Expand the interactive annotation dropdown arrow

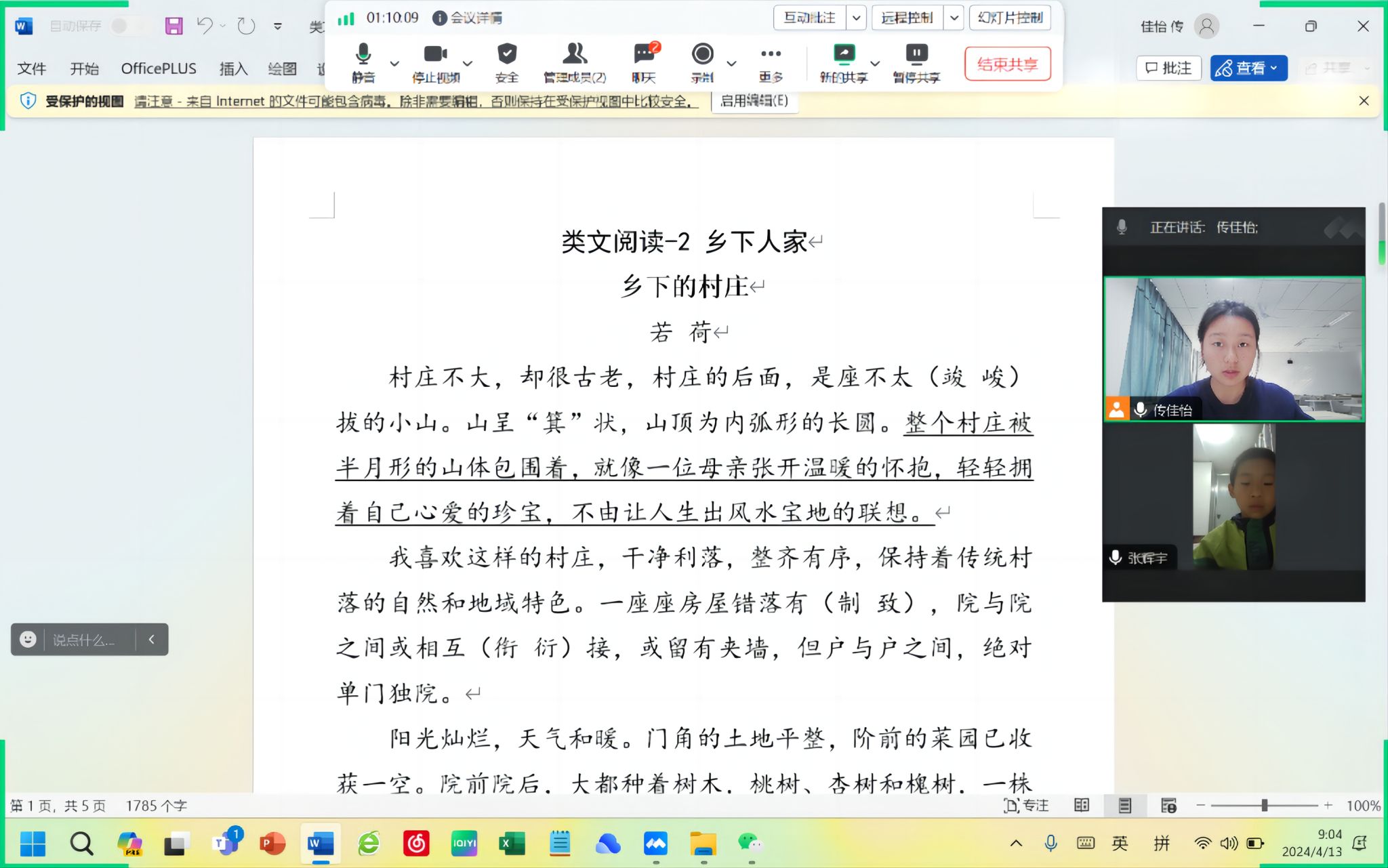tap(857, 18)
